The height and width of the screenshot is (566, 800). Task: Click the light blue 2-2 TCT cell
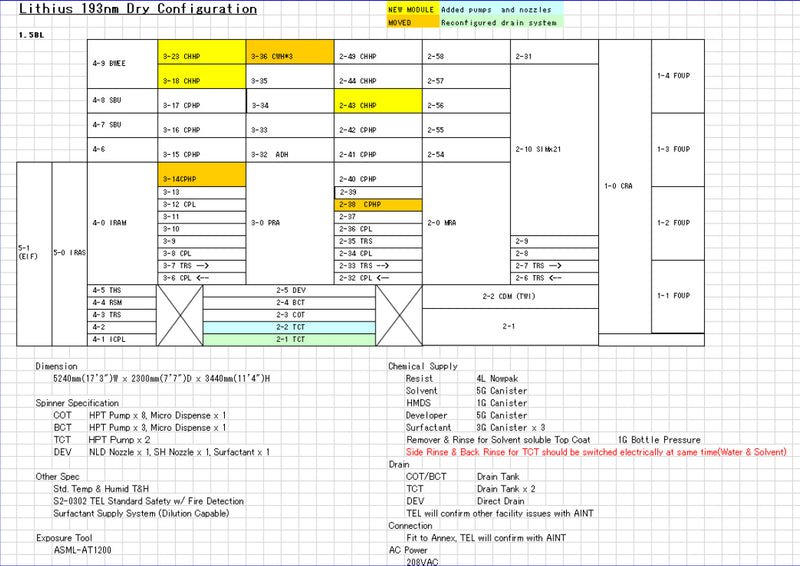[289, 327]
